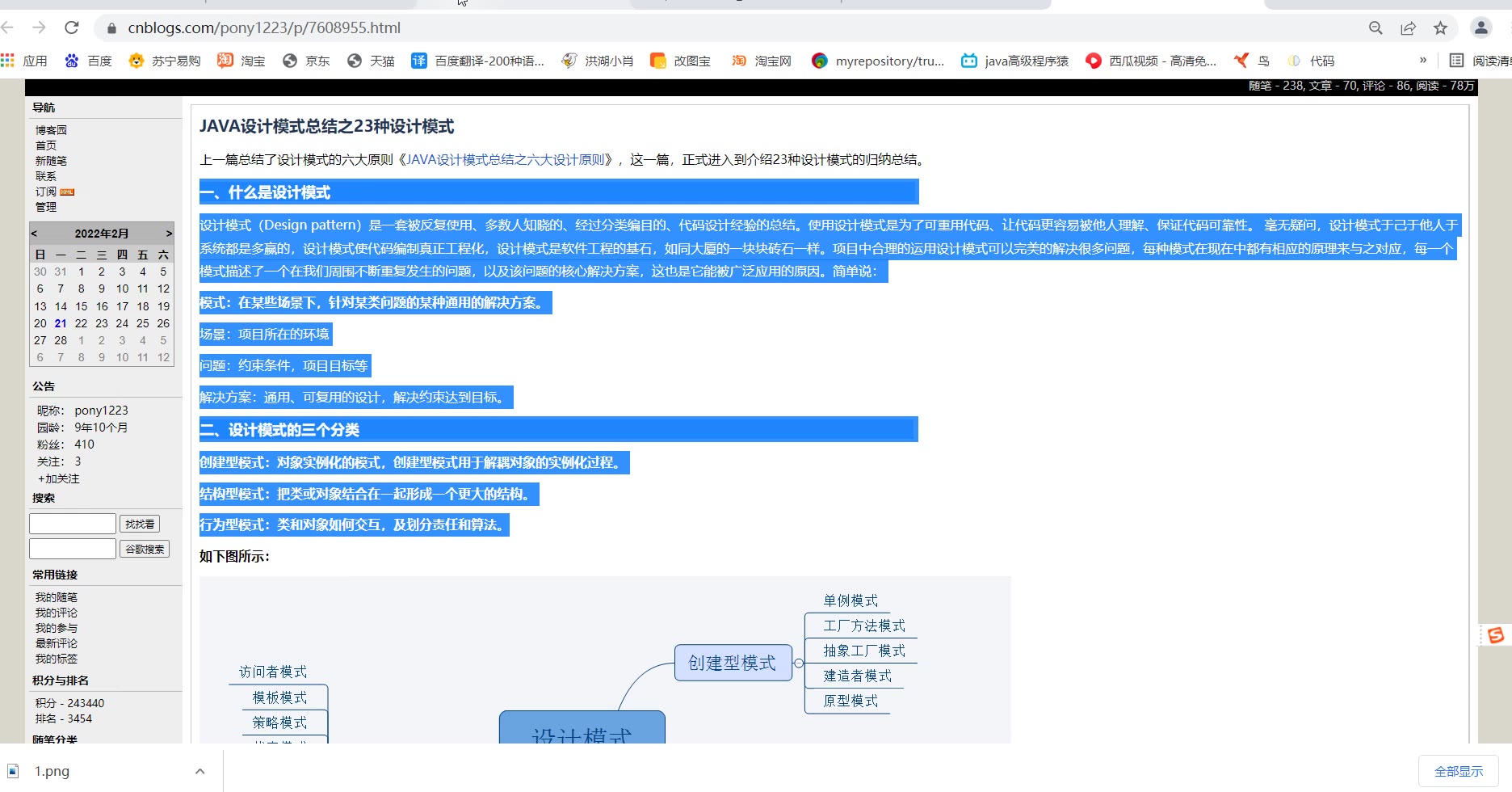Viewport: 1512px width, 792px height.
Task: Click the Google search input field
Action: click(73, 549)
